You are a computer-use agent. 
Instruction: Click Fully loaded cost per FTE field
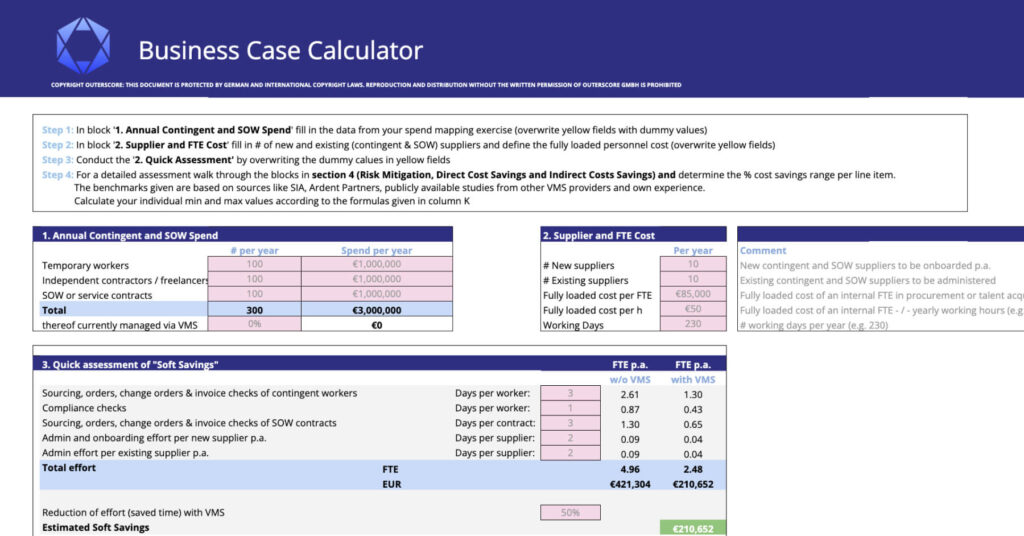pyautogui.click(x=693, y=295)
